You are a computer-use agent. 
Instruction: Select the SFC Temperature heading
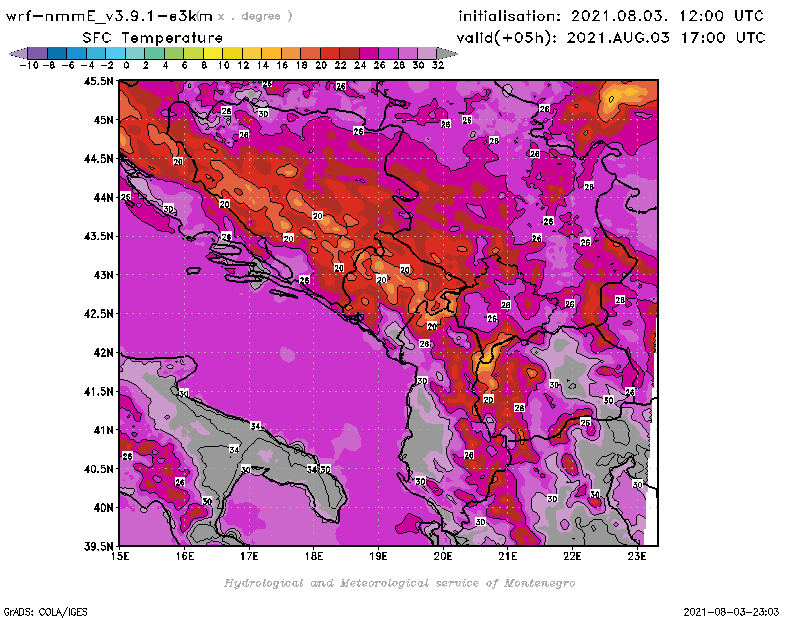153,38
